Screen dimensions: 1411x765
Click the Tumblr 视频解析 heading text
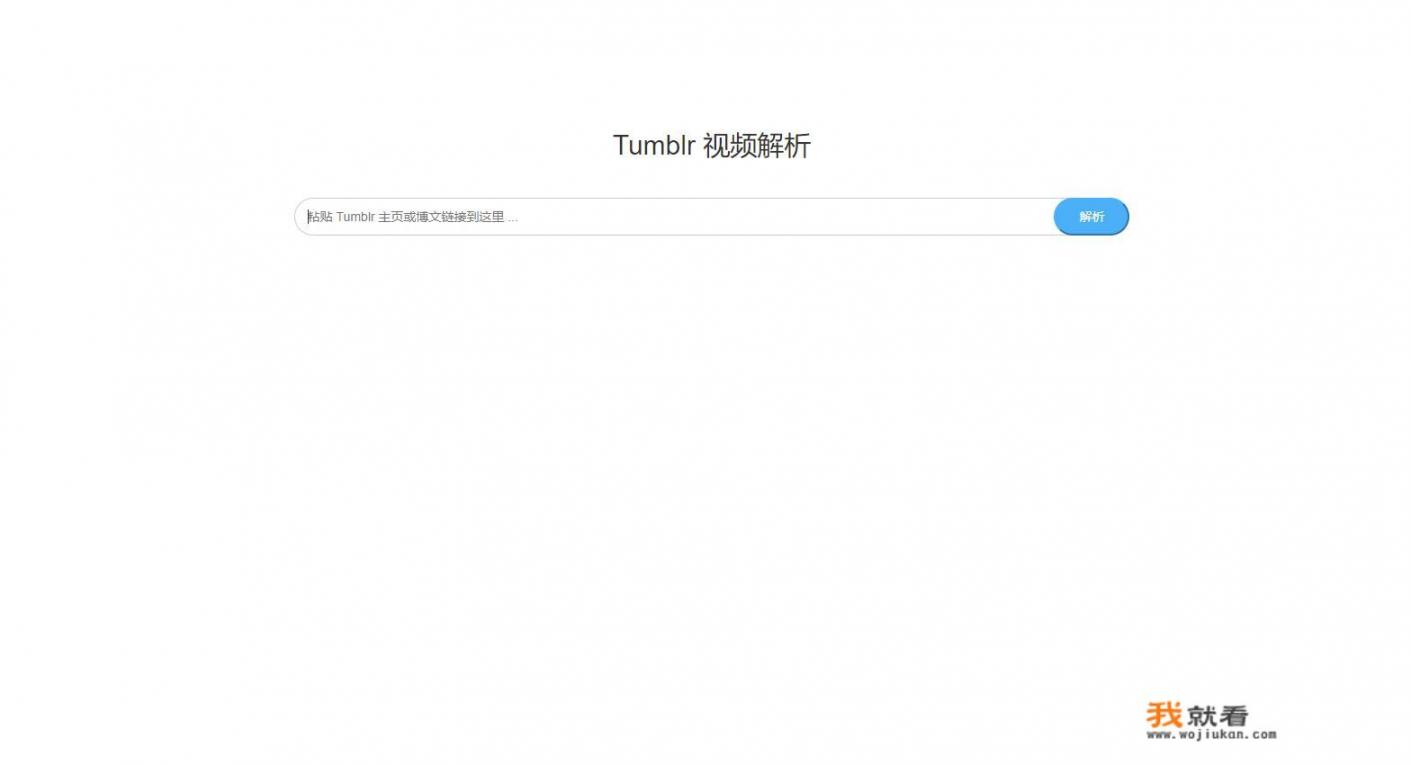click(x=711, y=146)
